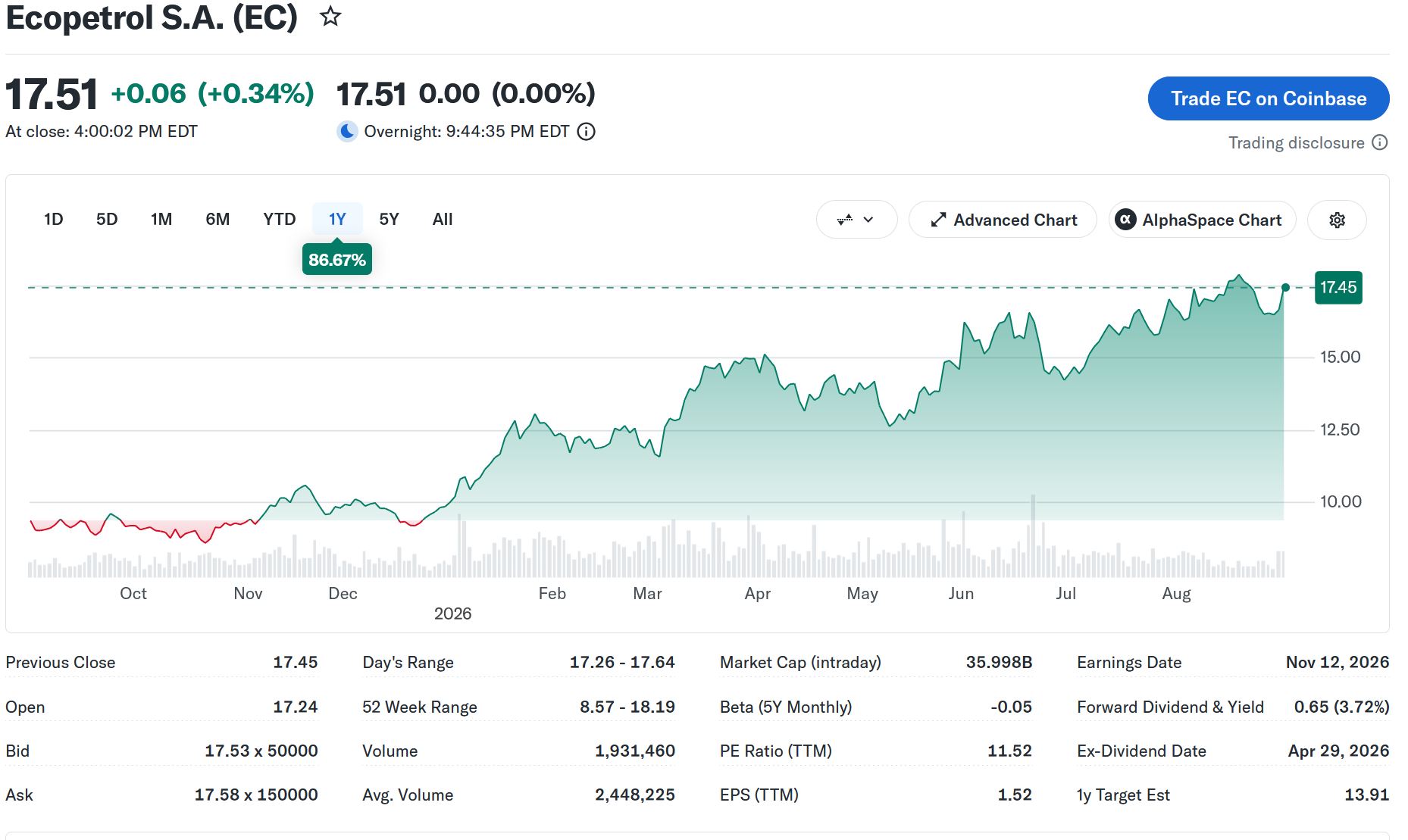Switch chart to 6M range
This screenshot has height=840, width=1408.
217,219
